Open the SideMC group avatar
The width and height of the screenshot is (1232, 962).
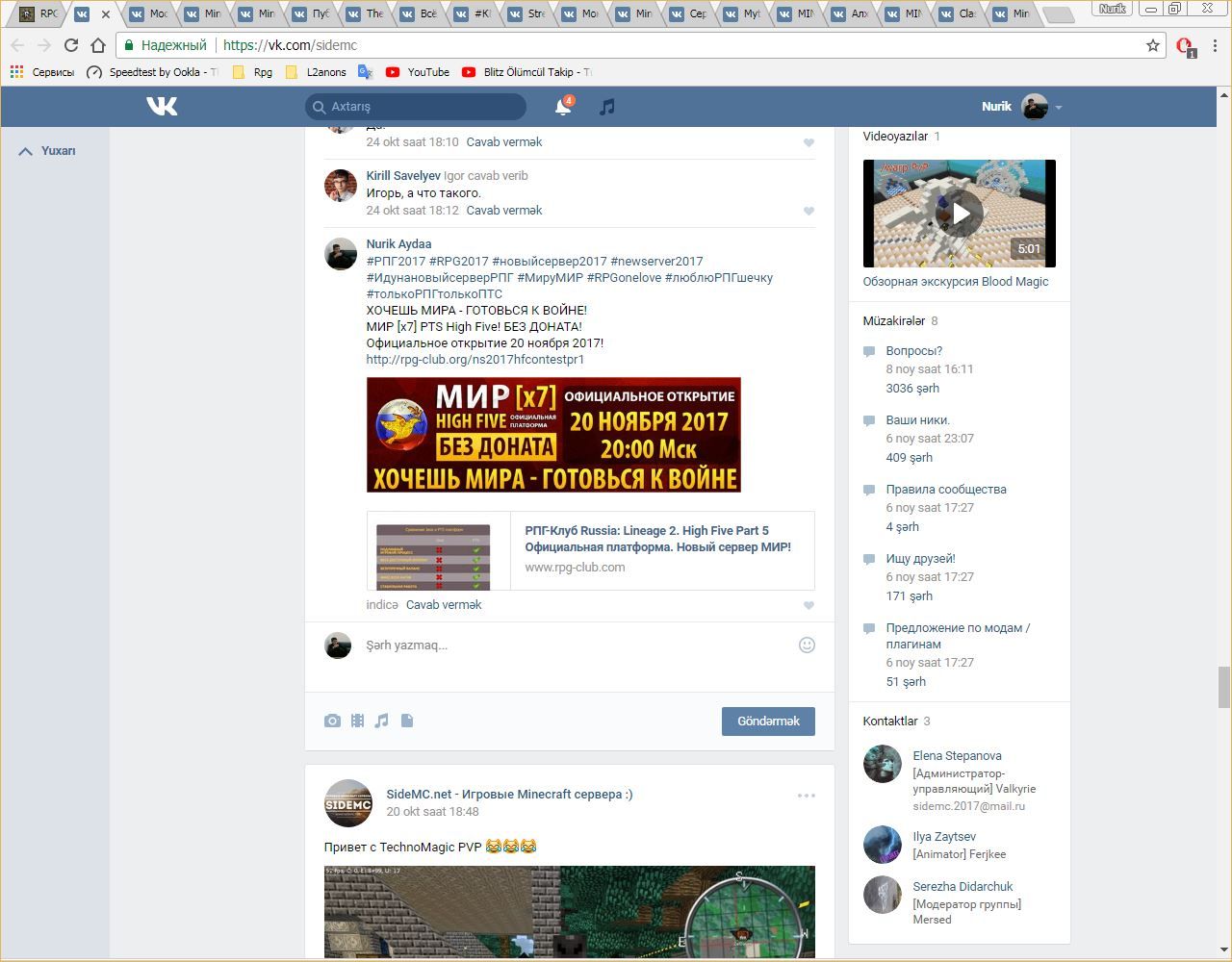(x=348, y=803)
